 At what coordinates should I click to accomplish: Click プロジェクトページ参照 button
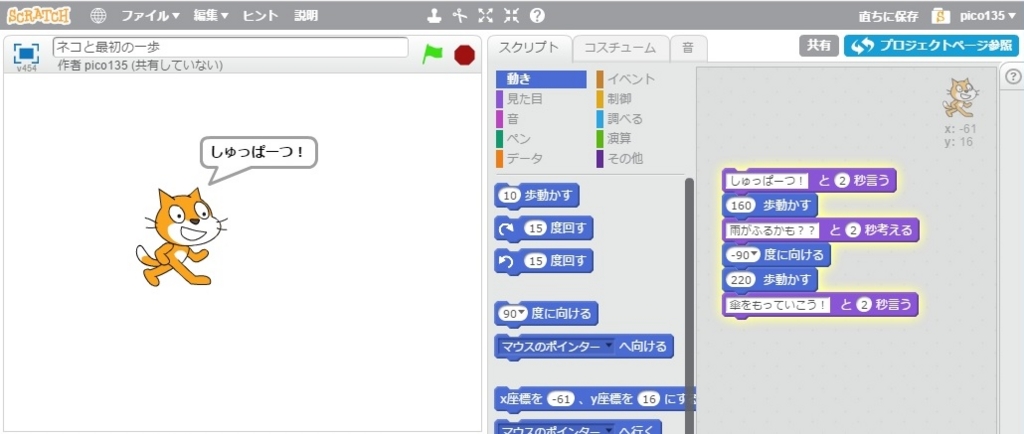pos(931,46)
